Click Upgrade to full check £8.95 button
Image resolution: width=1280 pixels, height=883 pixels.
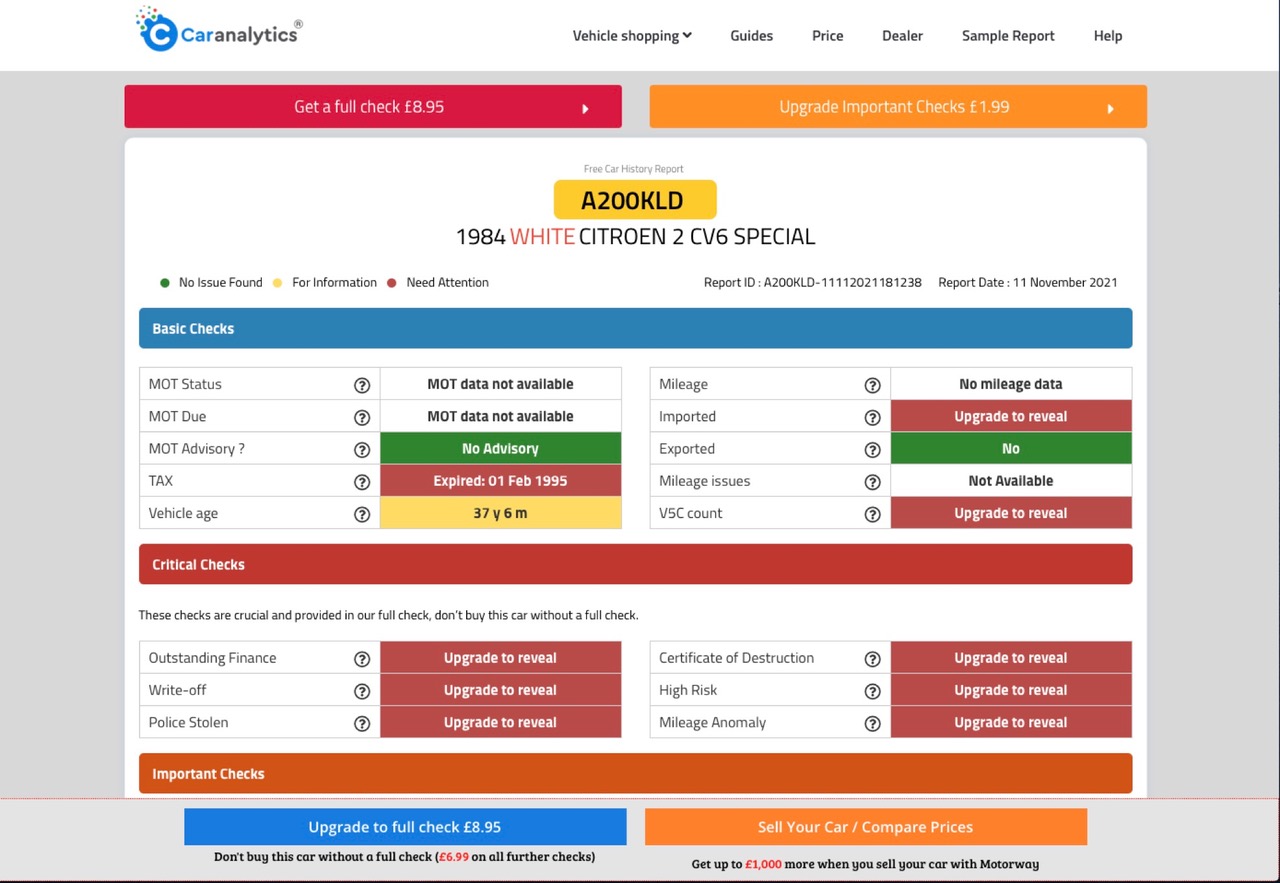tap(404, 827)
